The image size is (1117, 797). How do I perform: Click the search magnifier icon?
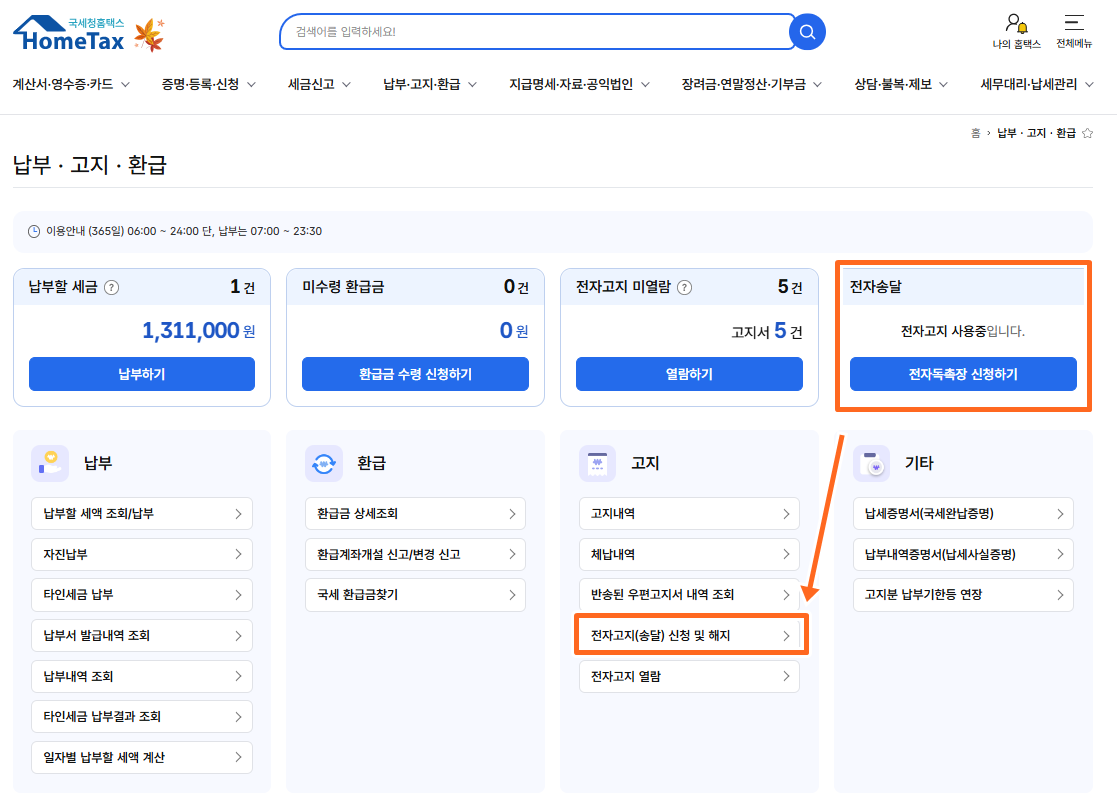click(x=806, y=31)
